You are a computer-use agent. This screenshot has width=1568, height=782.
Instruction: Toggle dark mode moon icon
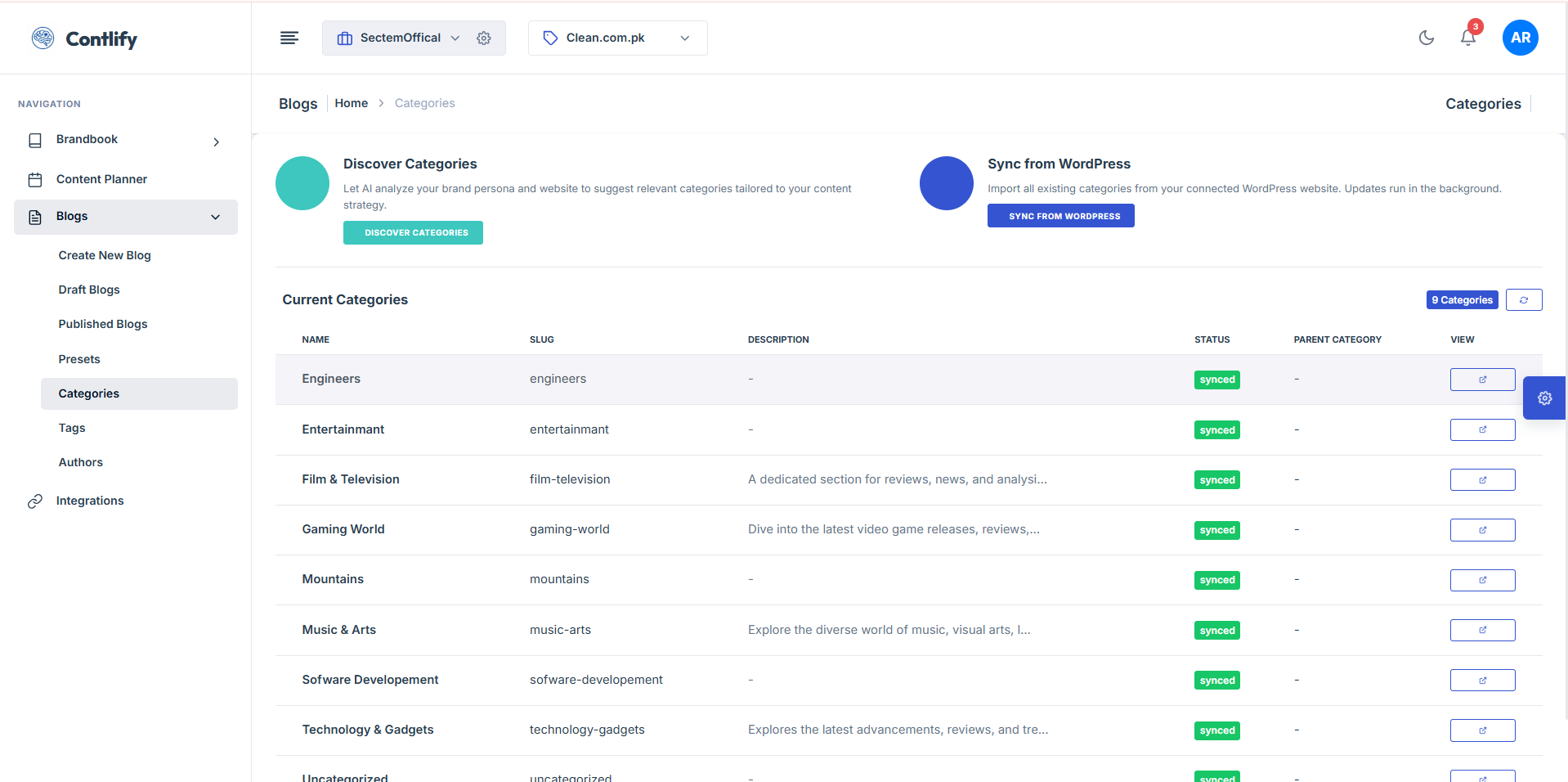1426,38
